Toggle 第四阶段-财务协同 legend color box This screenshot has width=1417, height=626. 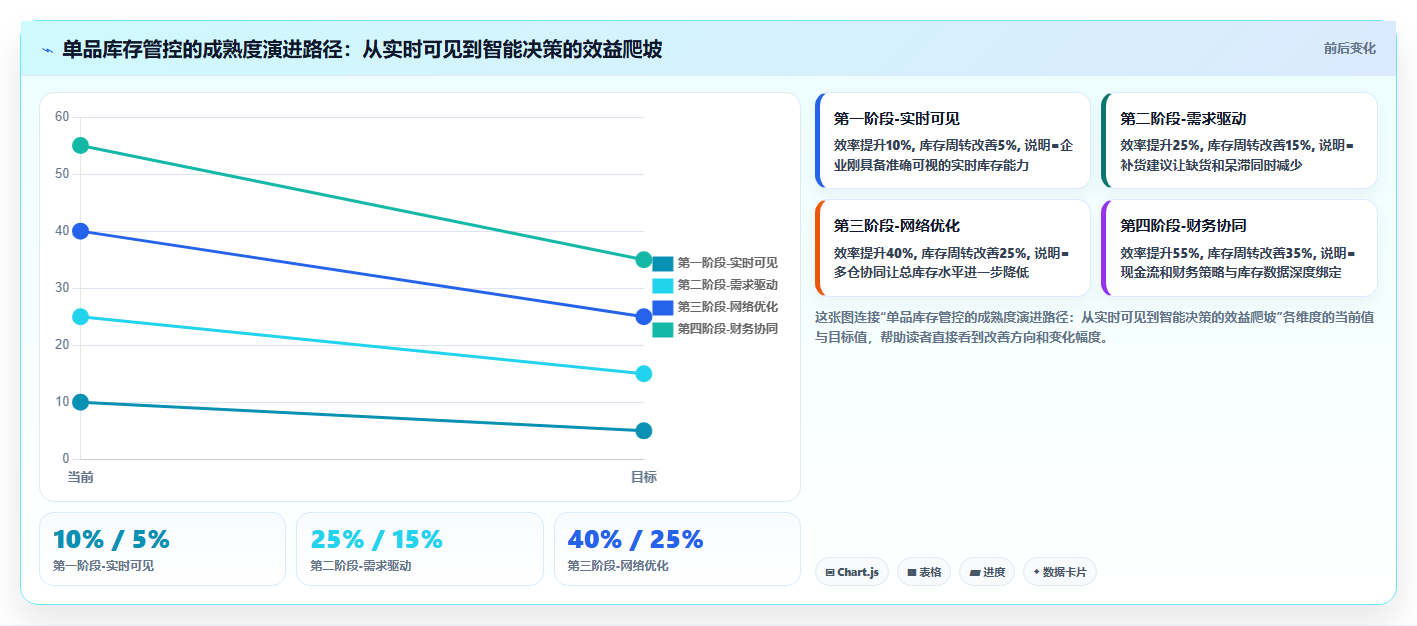(x=662, y=329)
